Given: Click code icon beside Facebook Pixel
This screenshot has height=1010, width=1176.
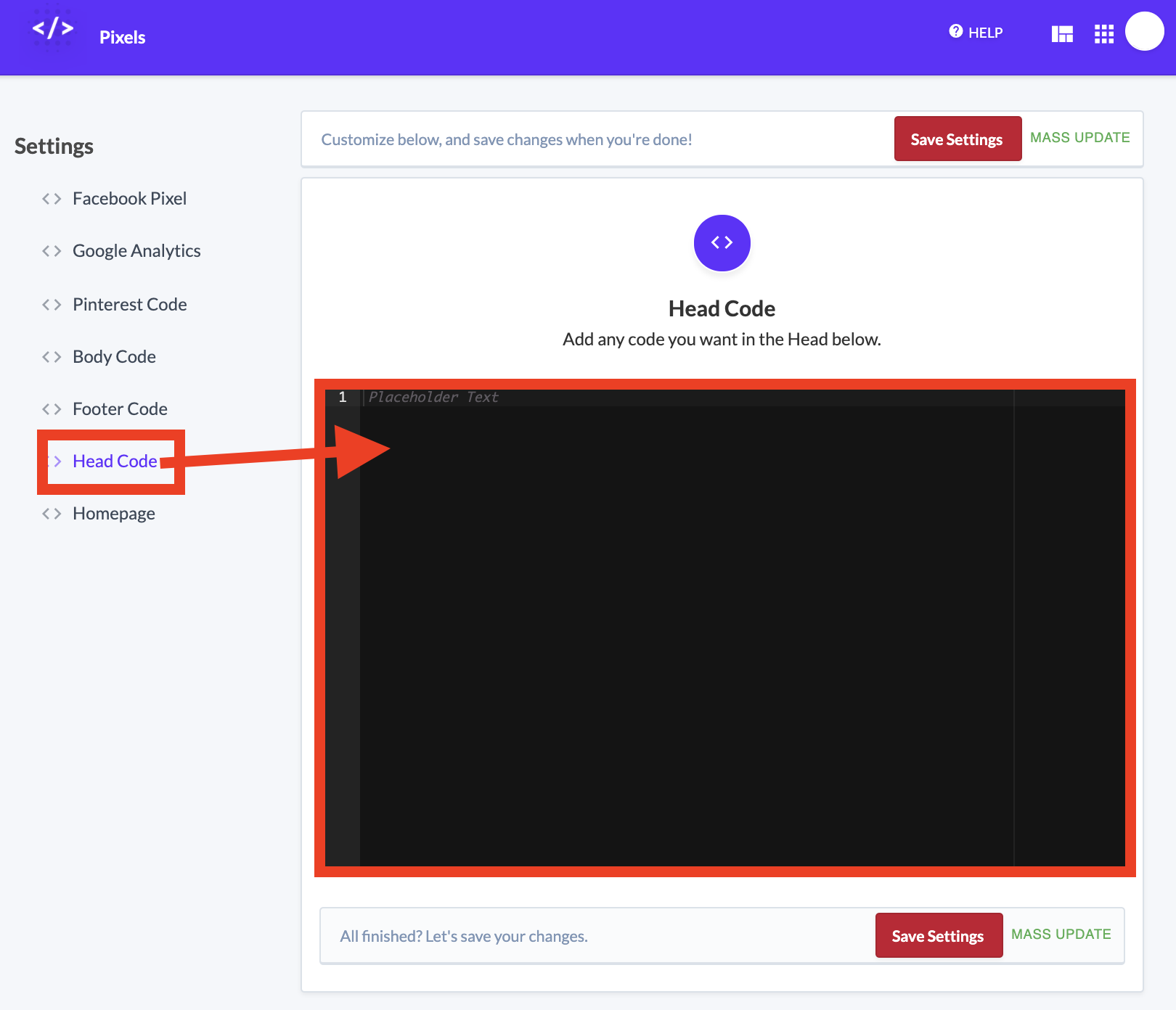Looking at the screenshot, I should coord(52,199).
